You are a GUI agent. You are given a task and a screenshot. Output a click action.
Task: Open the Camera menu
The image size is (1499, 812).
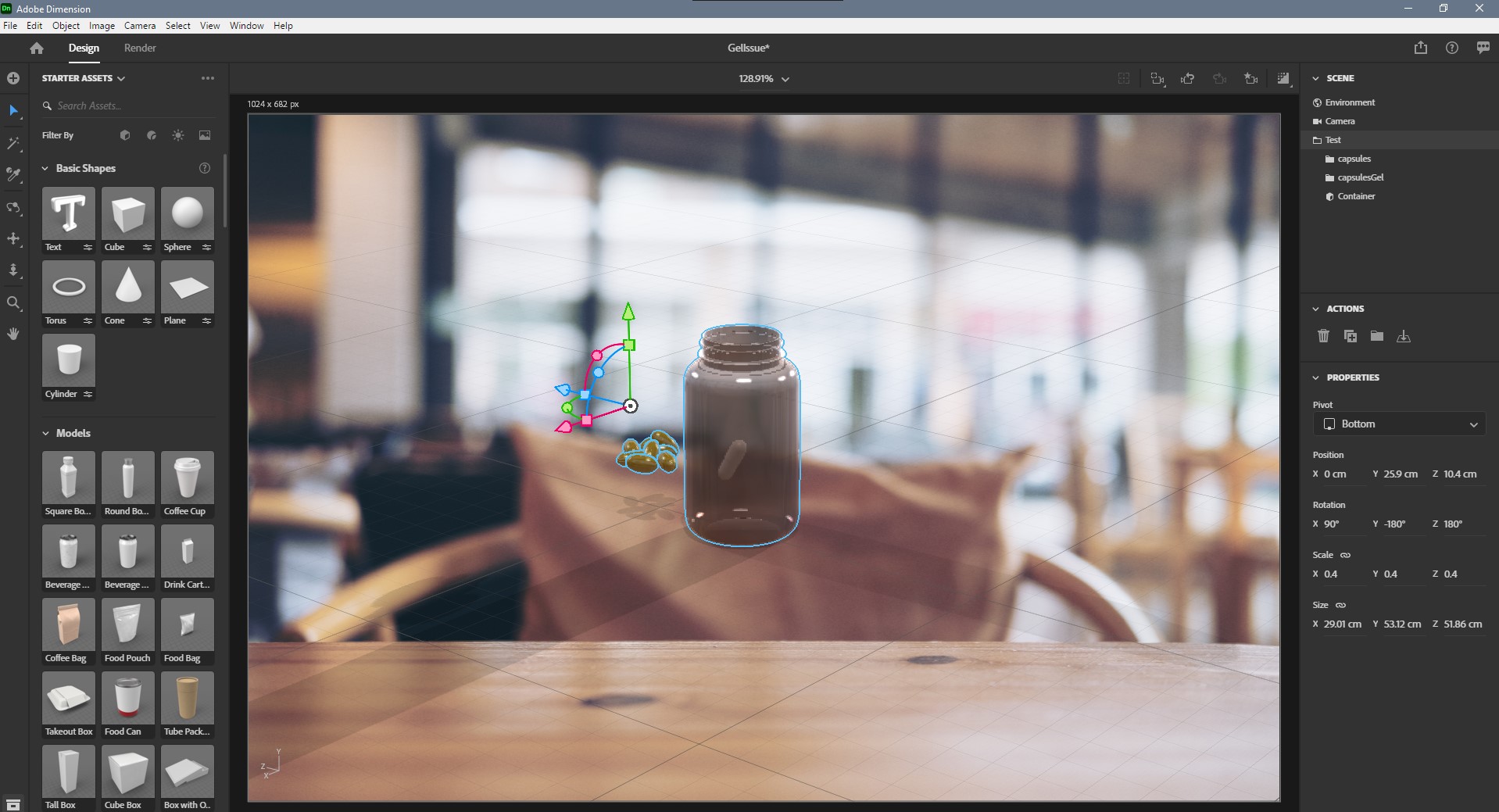[139, 25]
